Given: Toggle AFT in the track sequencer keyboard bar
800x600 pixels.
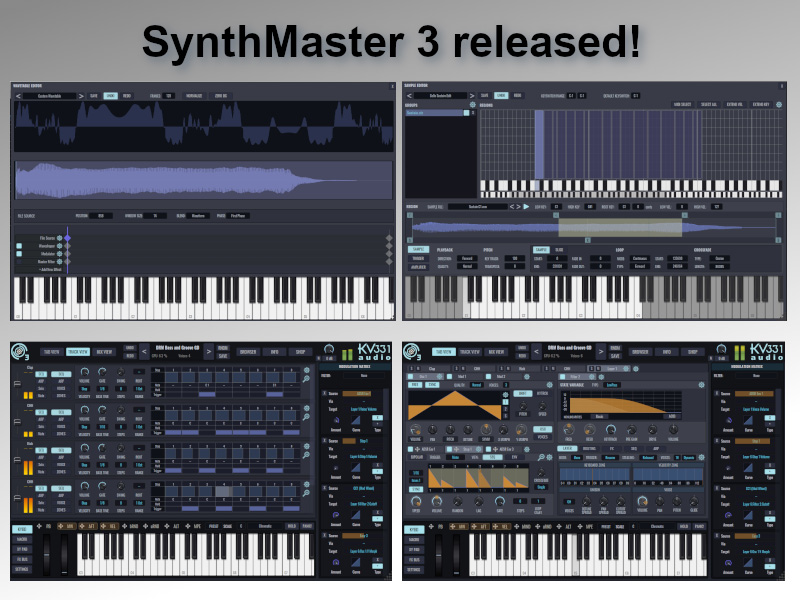Looking at the screenshot, I should (x=88, y=526).
